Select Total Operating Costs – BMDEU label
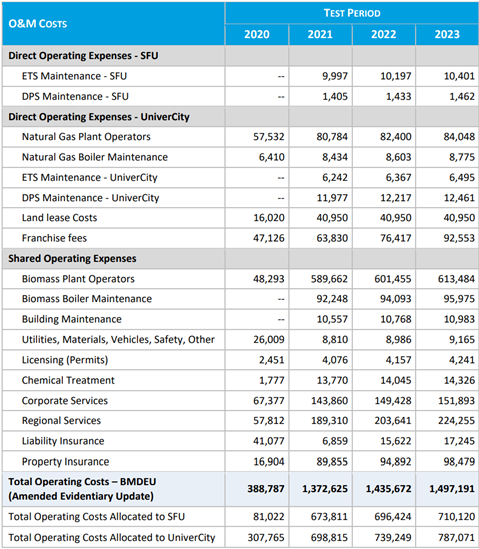The width and height of the screenshot is (479, 549). point(82,489)
